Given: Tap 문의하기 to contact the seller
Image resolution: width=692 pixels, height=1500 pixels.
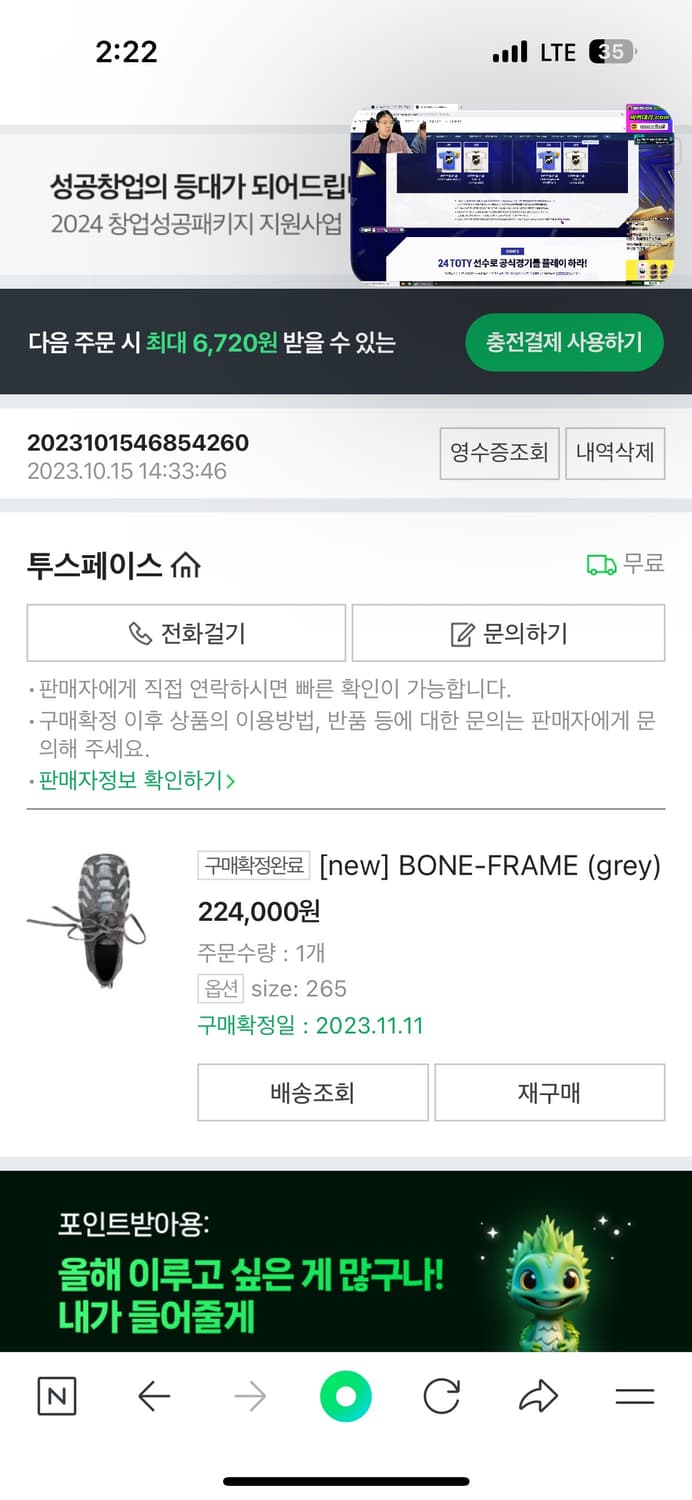Looking at the screenshot, I should pyautogui.click(x=506, y=632).
